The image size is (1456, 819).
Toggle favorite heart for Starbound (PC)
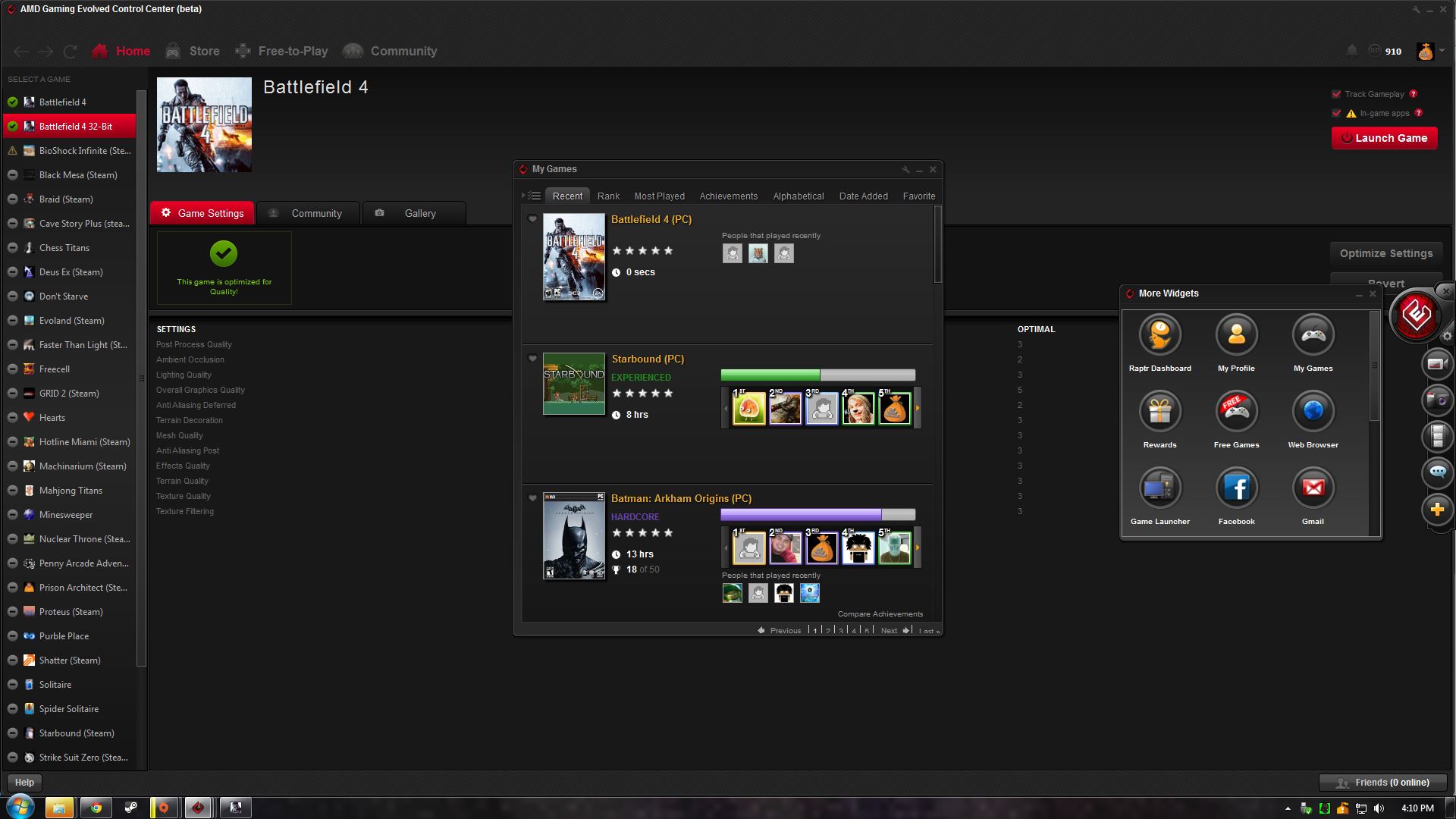coord(532,359)
